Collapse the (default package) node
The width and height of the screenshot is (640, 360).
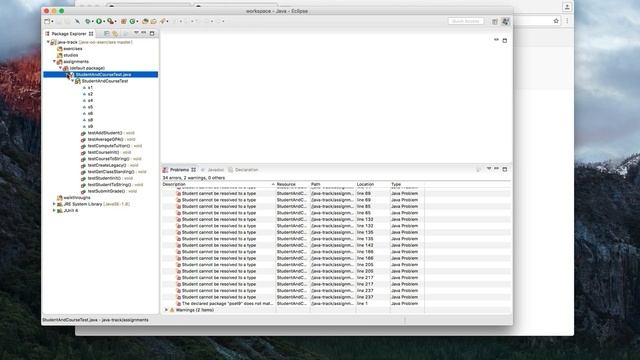[x=60, y=68]
